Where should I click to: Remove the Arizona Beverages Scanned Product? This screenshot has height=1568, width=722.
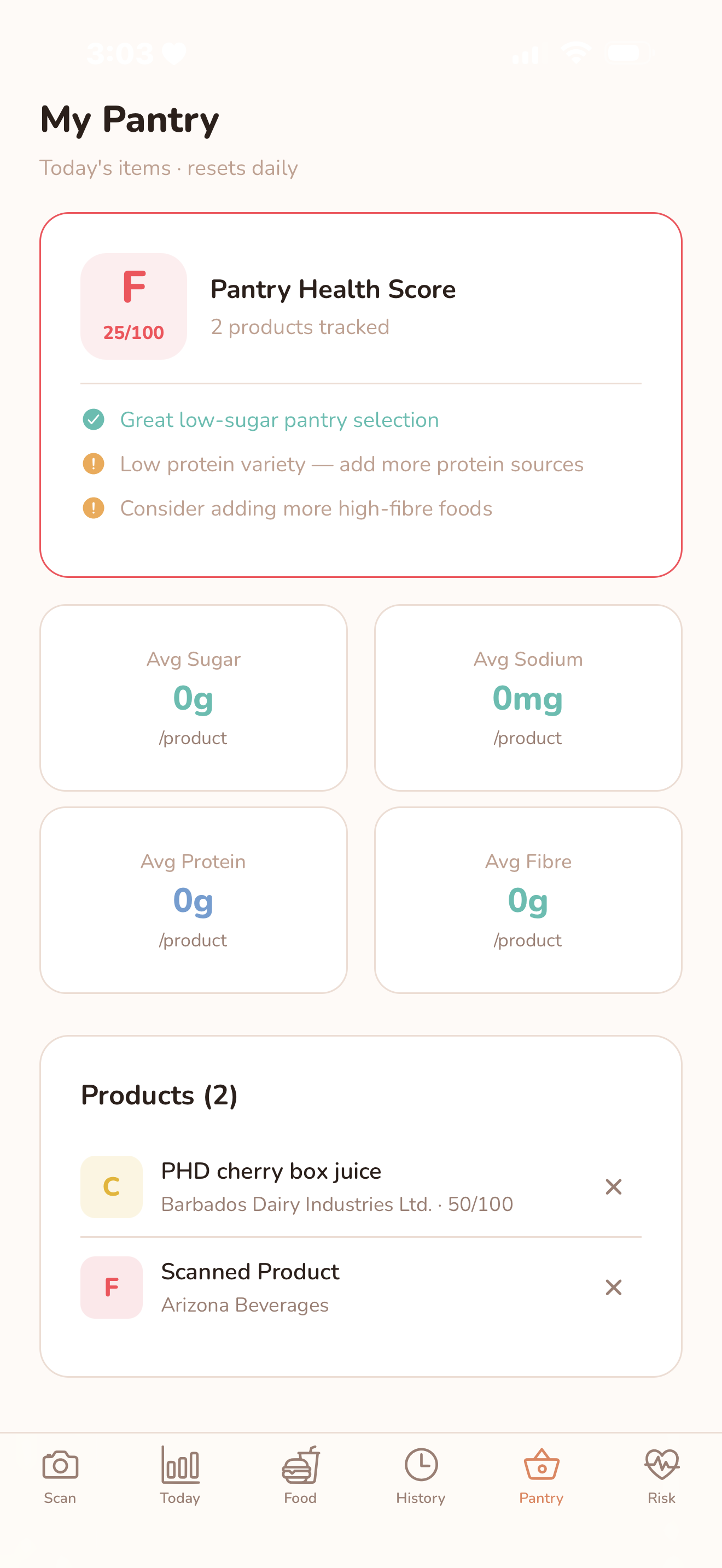pos(613,1287)
